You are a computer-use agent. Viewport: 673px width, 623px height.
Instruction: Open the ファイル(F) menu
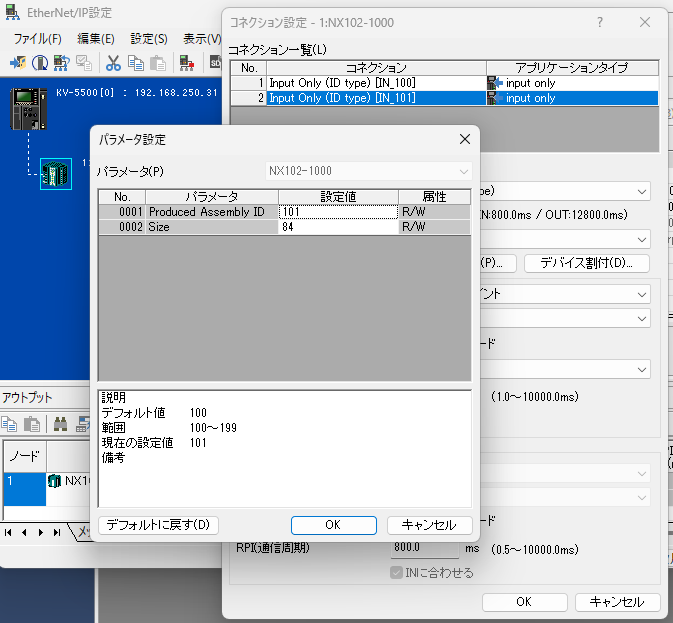[x=37, y=38]
